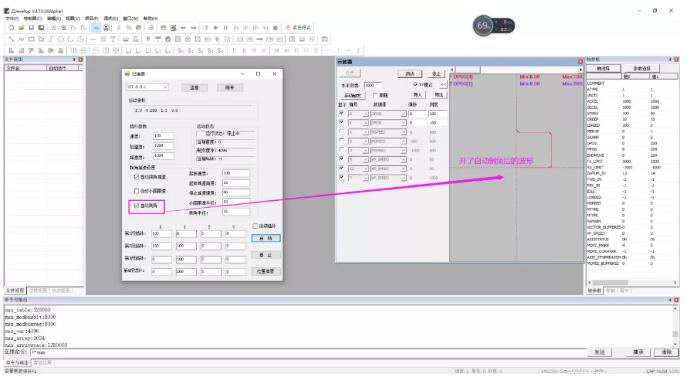Click the highlighted connect controller toolbar icon
Screen dimensions: 687x382
96,28
